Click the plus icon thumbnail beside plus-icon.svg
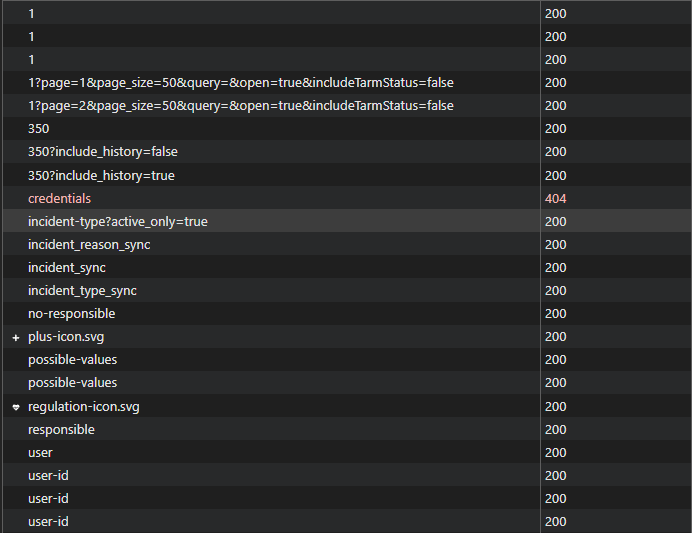 16,337
